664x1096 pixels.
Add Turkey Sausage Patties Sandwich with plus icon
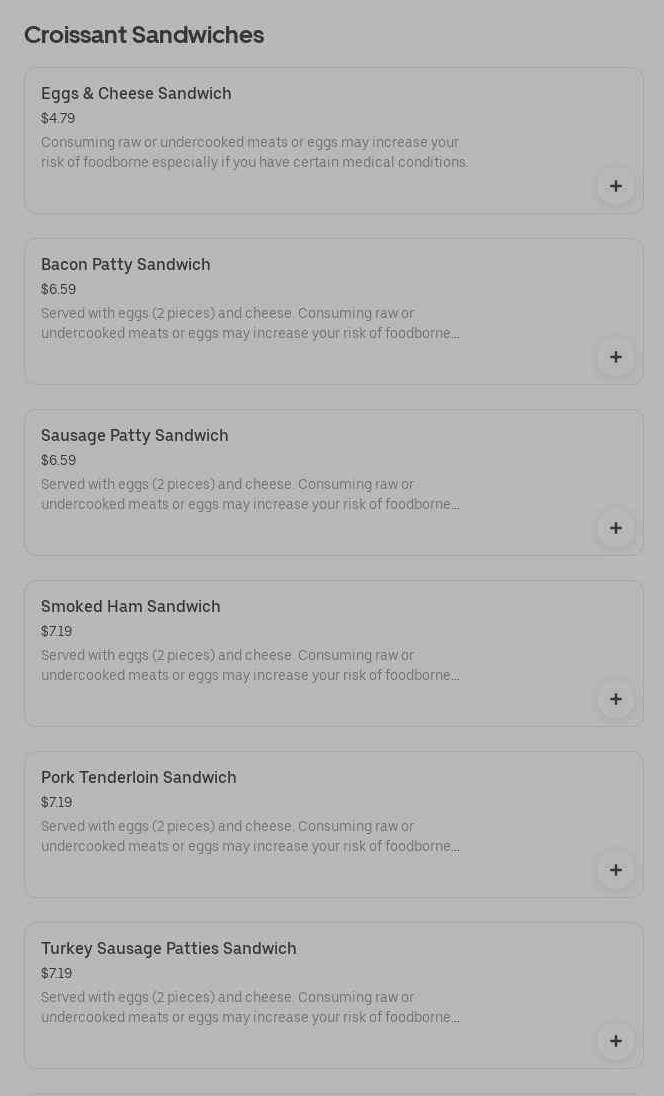(616, 1041)
